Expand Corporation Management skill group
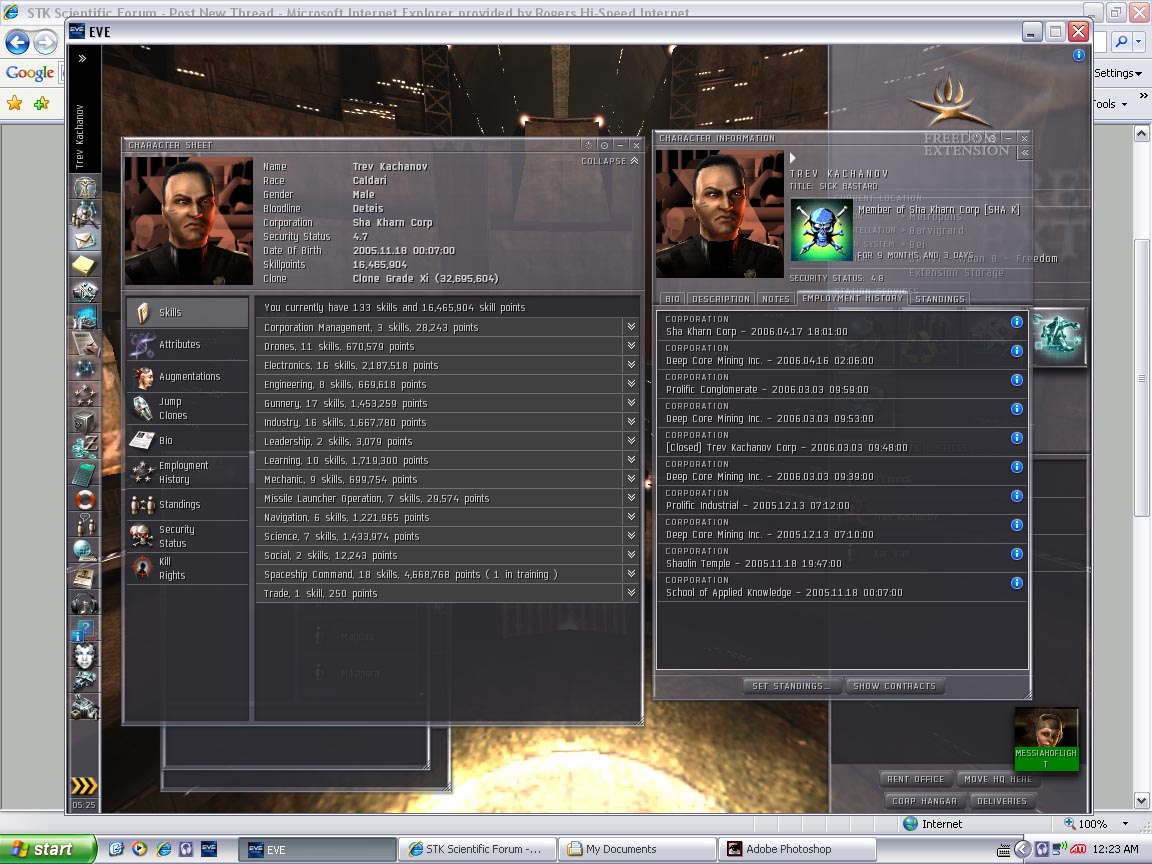This screenshot has height=864, width=1152. coord(631,326)
